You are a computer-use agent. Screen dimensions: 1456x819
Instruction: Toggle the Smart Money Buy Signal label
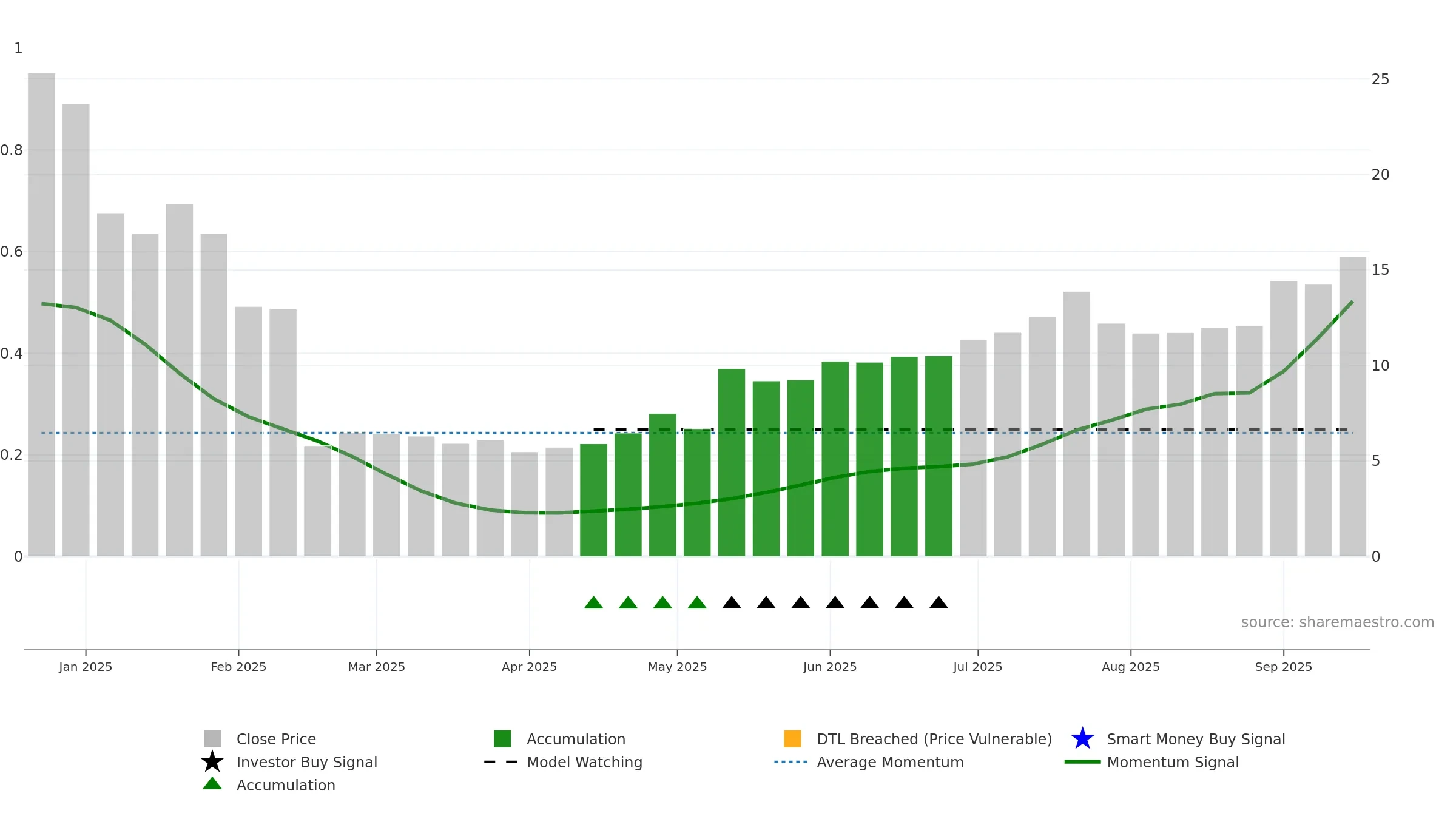point(1196,739)
